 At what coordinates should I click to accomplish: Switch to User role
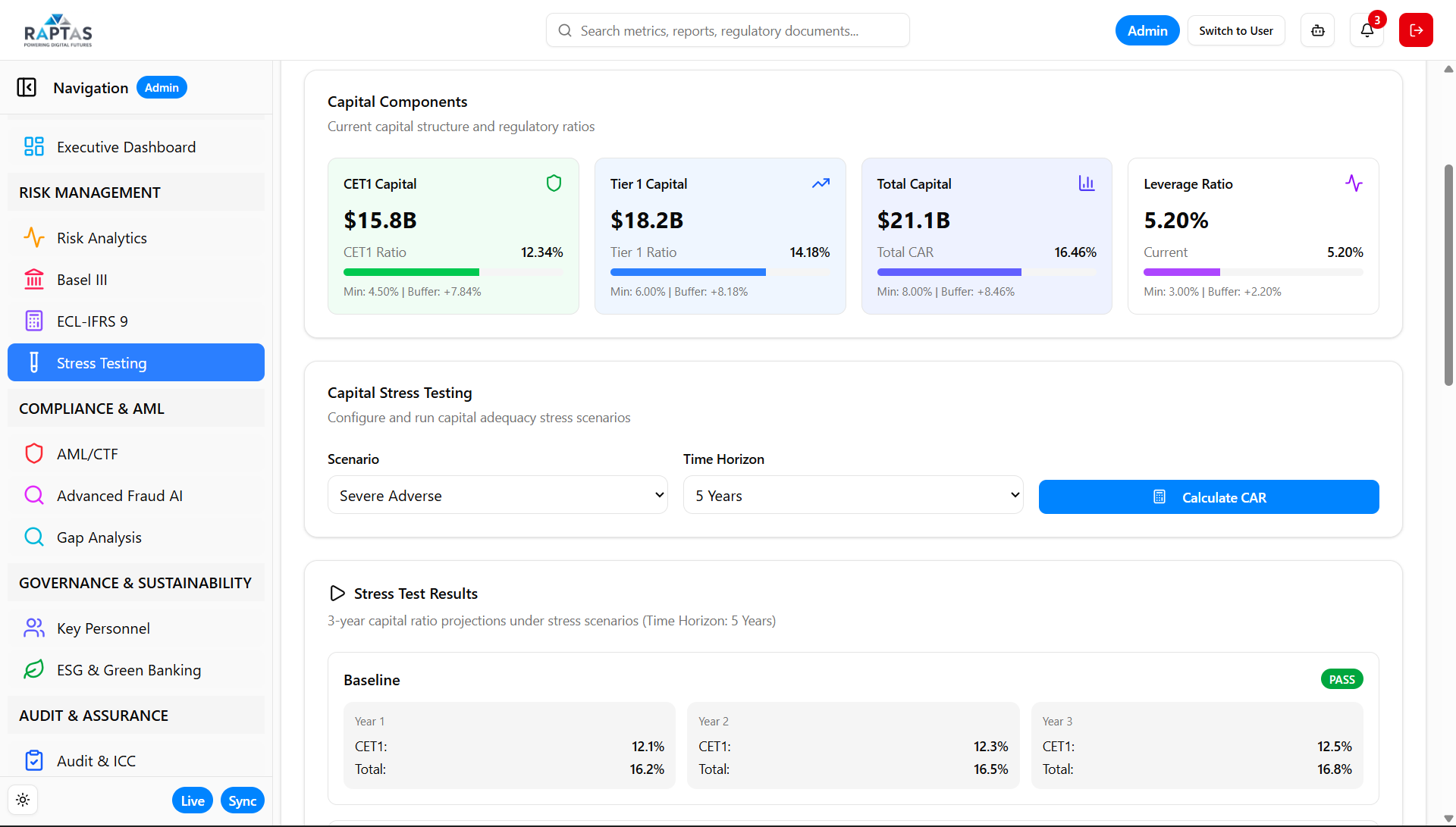[x=1235, y=30]
